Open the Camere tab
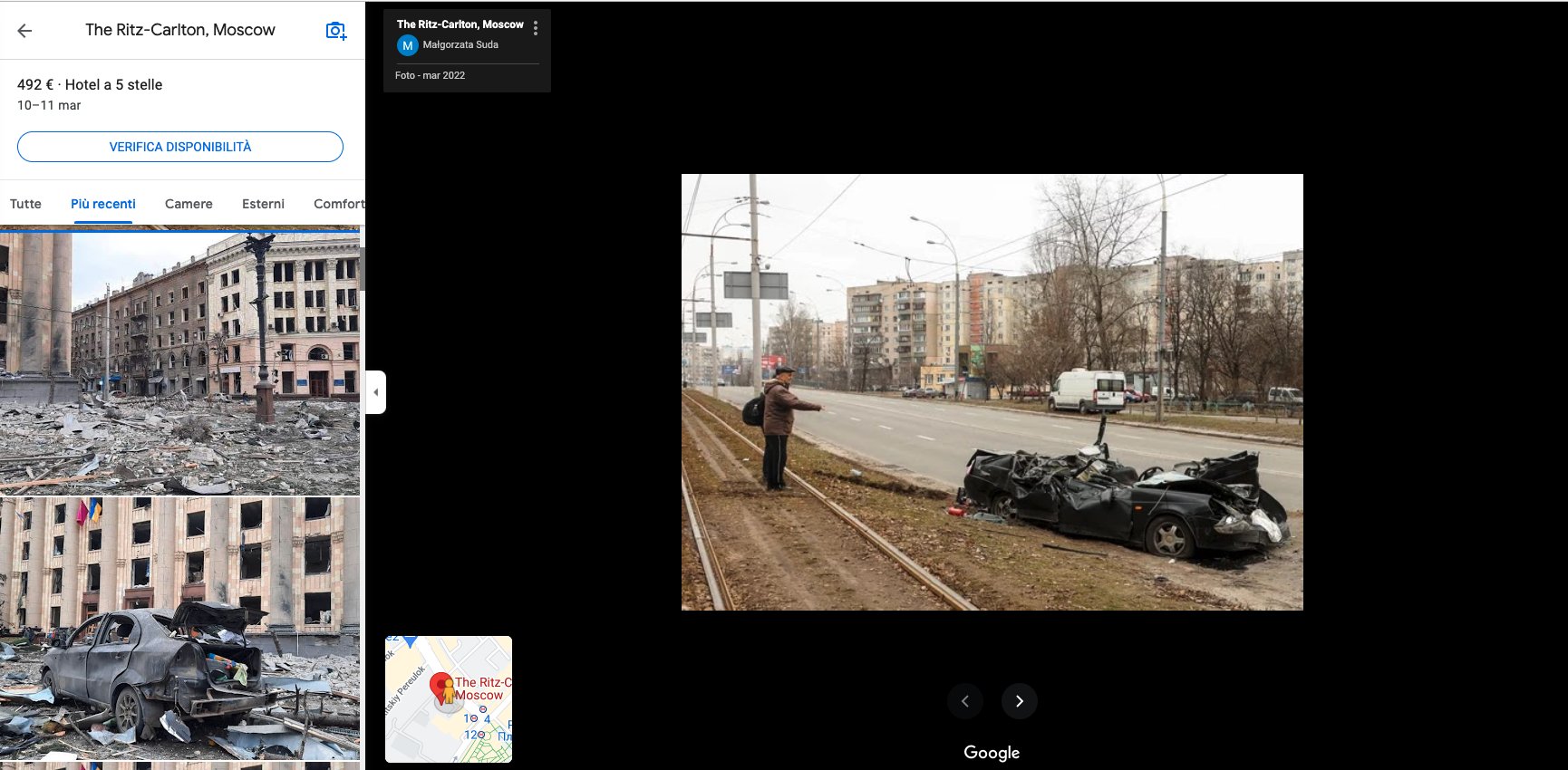The height and width of the screenshot is (770, 1568). pyautogui.click(x=189, y=204)
